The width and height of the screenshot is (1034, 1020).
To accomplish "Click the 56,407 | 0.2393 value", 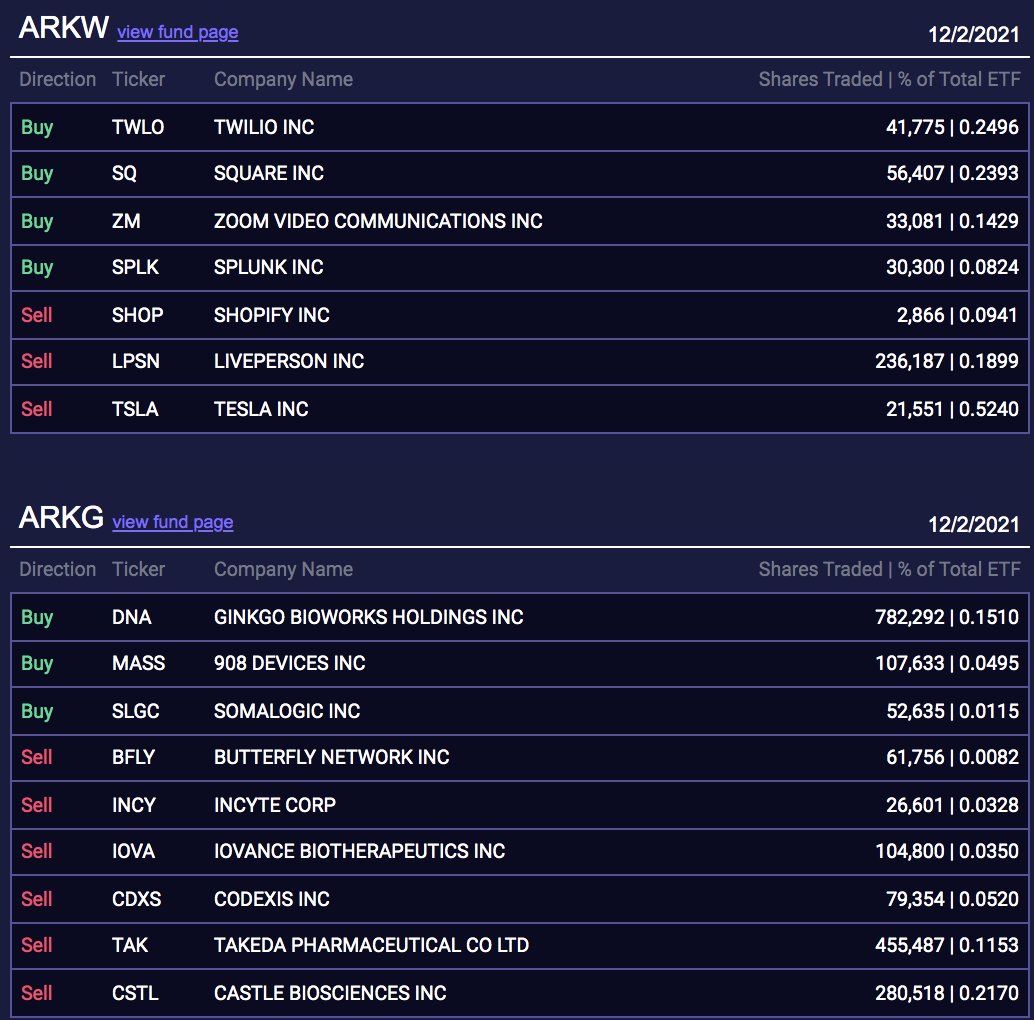I will [x=952, y=173].
